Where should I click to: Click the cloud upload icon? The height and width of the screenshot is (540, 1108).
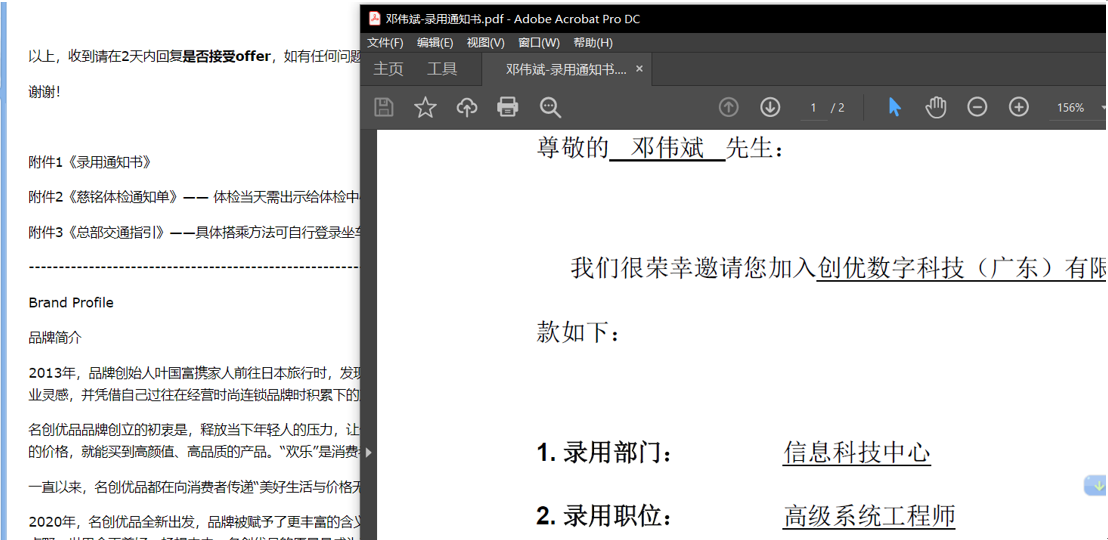[x=467, y=107]
